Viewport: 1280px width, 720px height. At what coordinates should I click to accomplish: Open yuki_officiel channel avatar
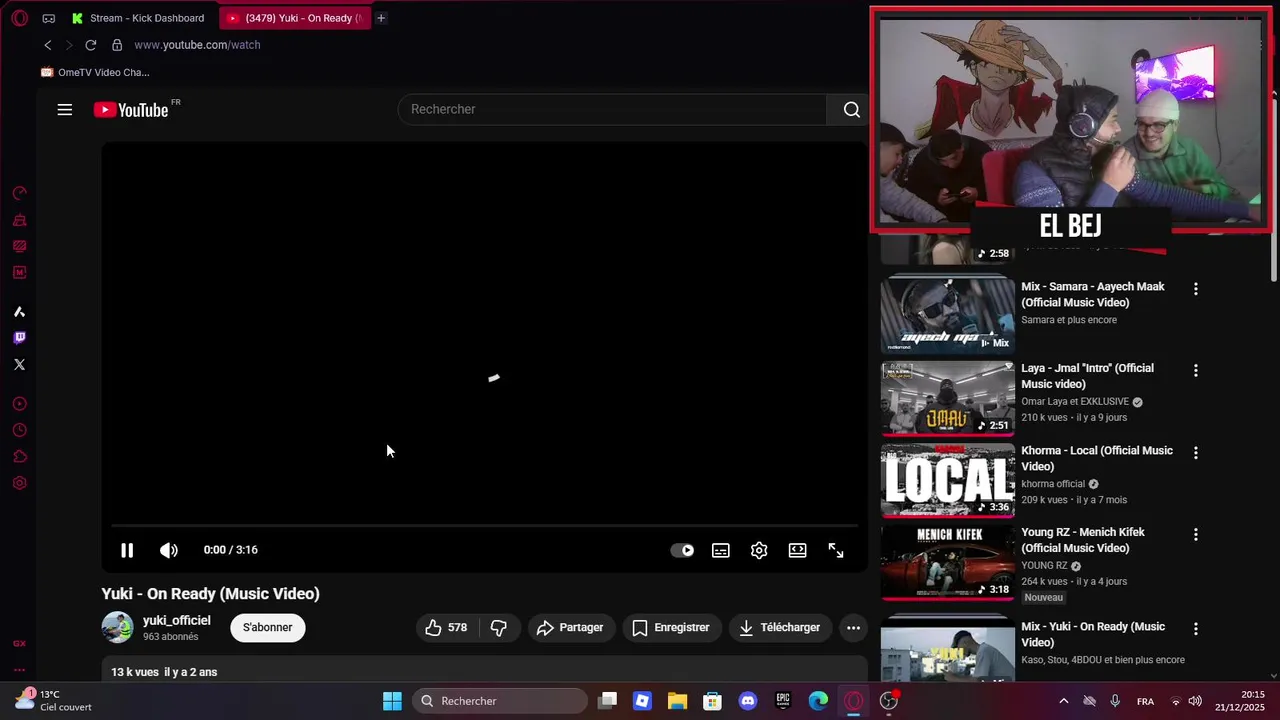117,628
